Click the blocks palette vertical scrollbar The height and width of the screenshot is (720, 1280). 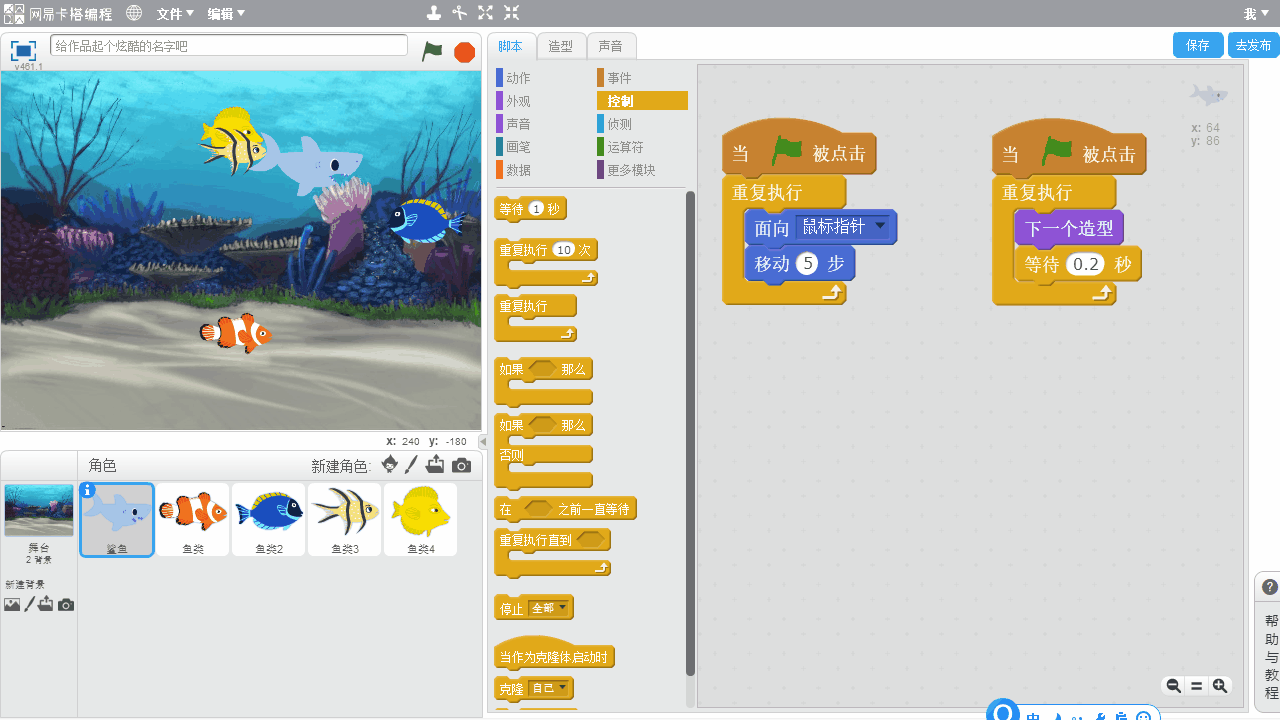click(690, 433)
